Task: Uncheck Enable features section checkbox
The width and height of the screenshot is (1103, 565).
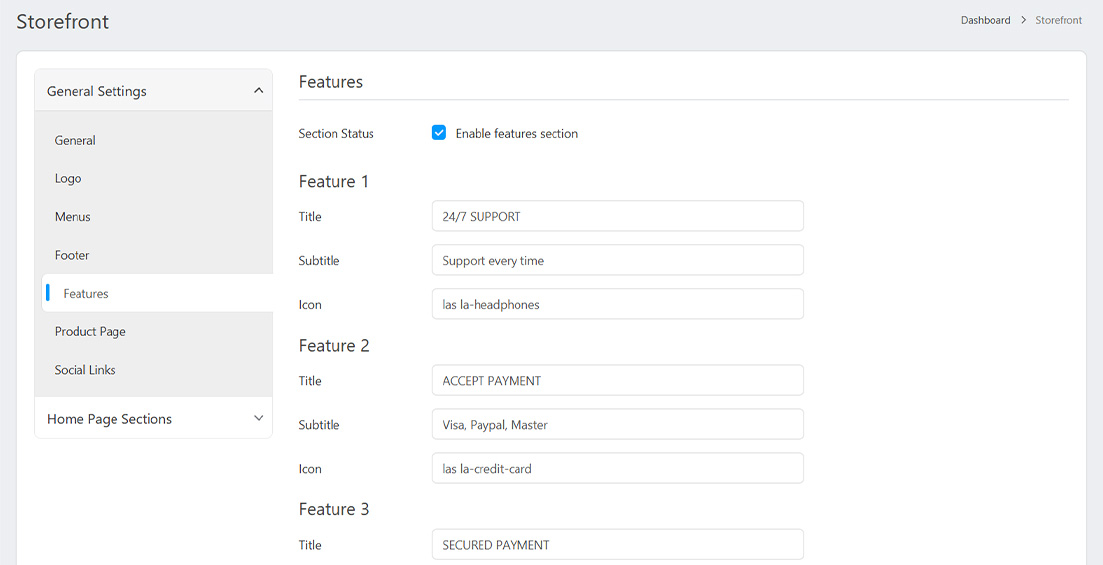Action: pyautogui.click(x=439, y=133)
